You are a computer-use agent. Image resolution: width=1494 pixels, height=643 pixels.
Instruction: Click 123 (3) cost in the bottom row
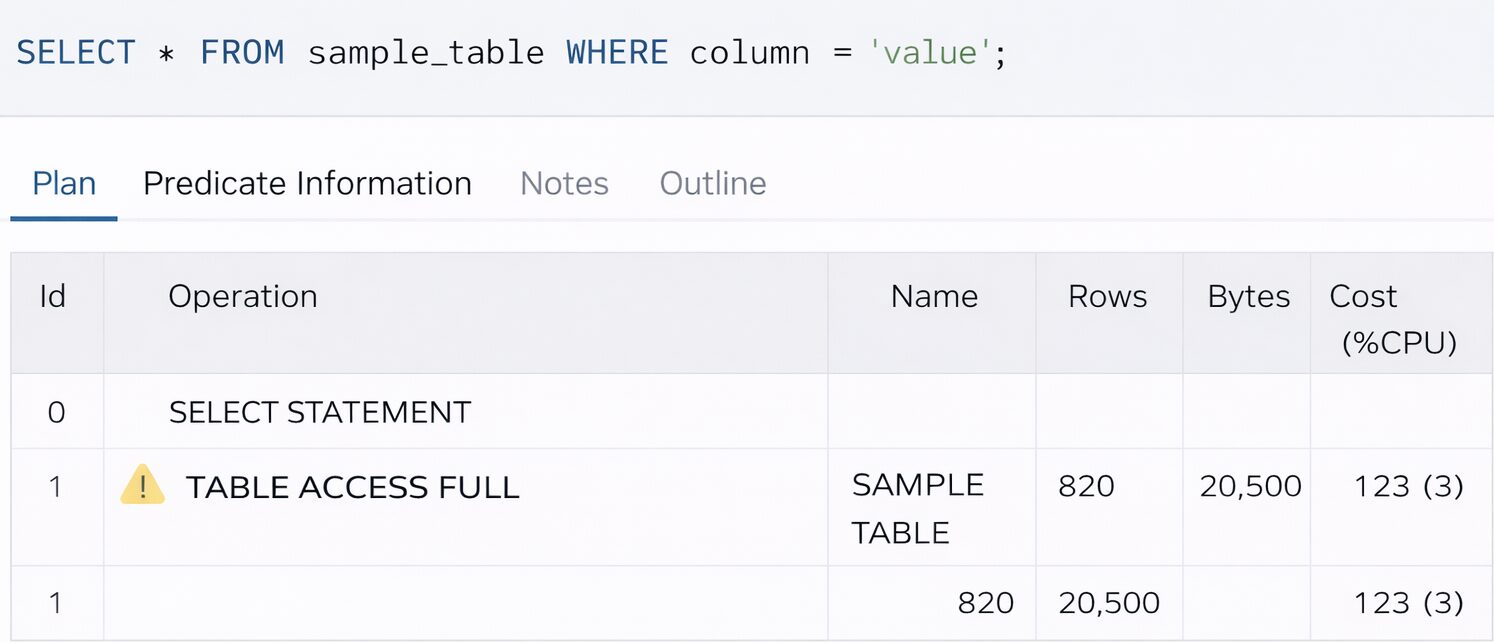point(1408,603)
